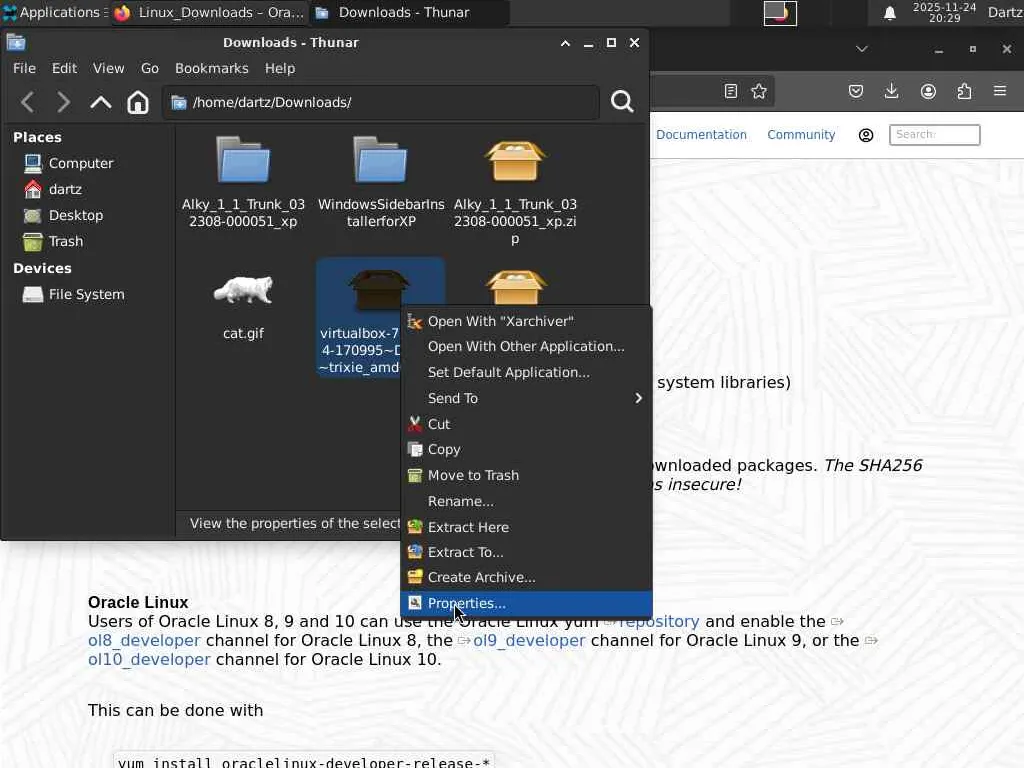The image size is (1024, 768).
Task: Open Thunar Go menu
Action: coord(150,69)
